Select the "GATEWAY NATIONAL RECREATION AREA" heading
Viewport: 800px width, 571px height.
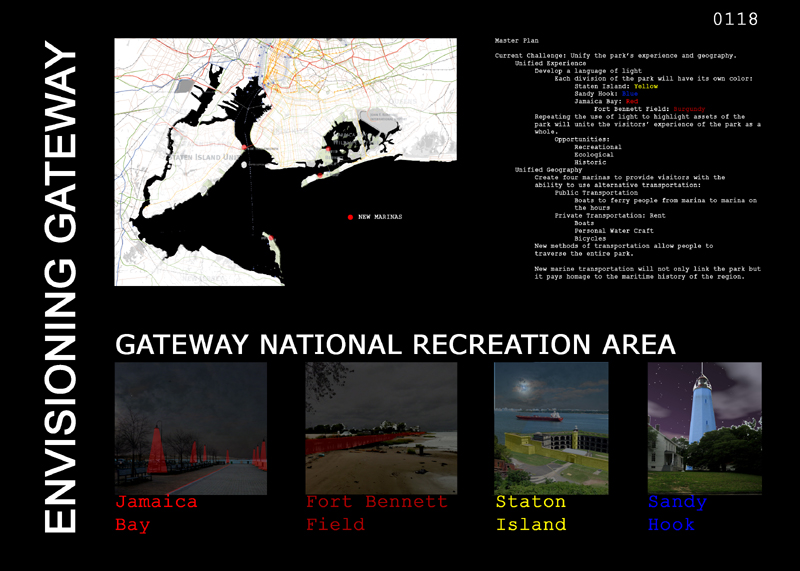coord(395,344)
